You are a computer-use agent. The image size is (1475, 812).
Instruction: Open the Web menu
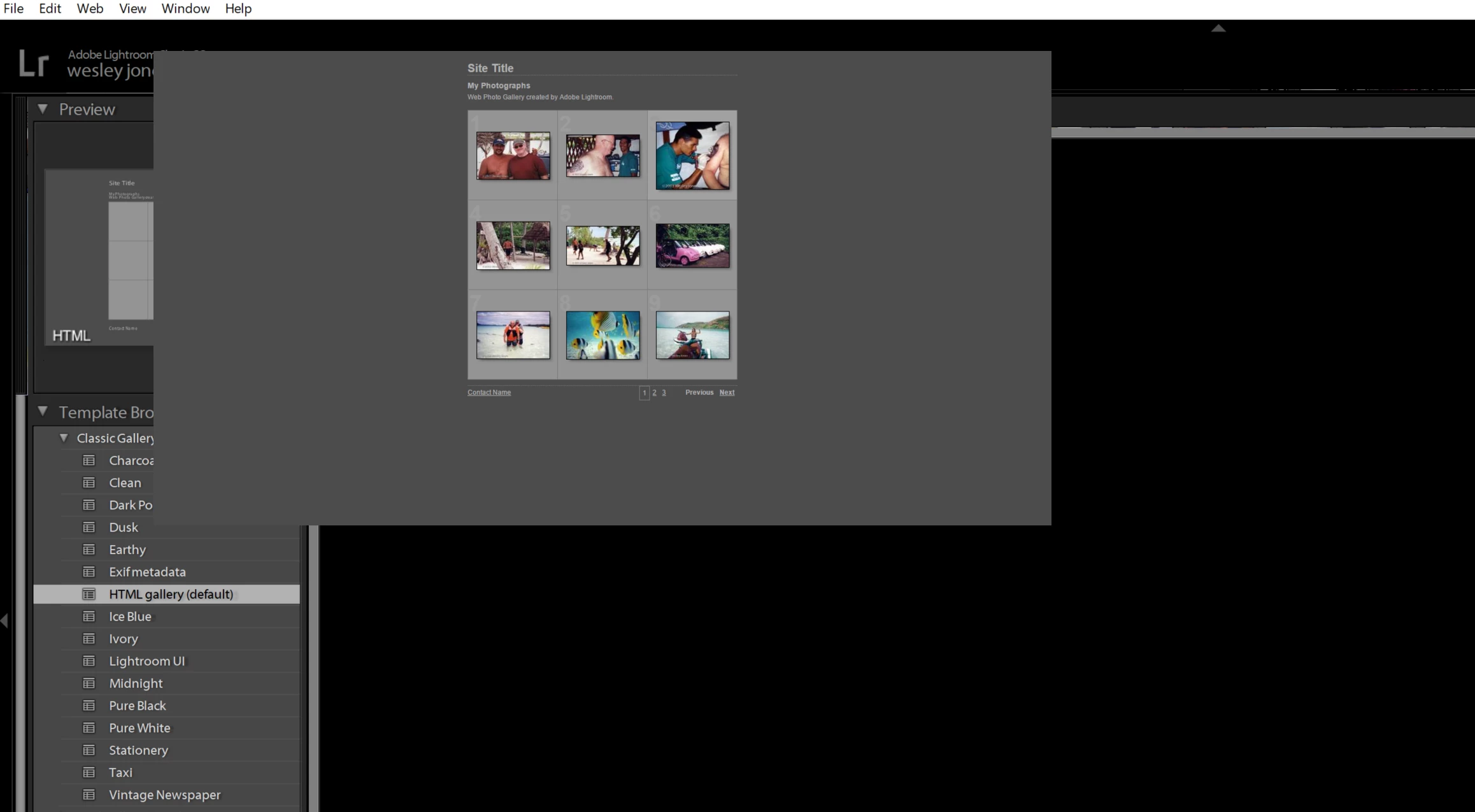[x=90, y=9]
